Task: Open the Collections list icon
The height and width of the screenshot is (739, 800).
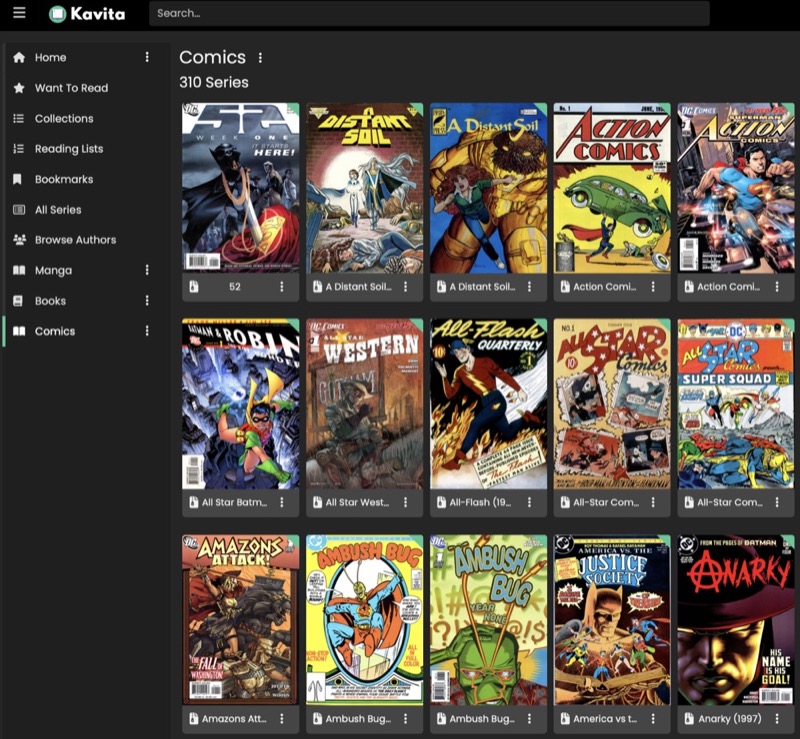Action: [x=18, y=118]
